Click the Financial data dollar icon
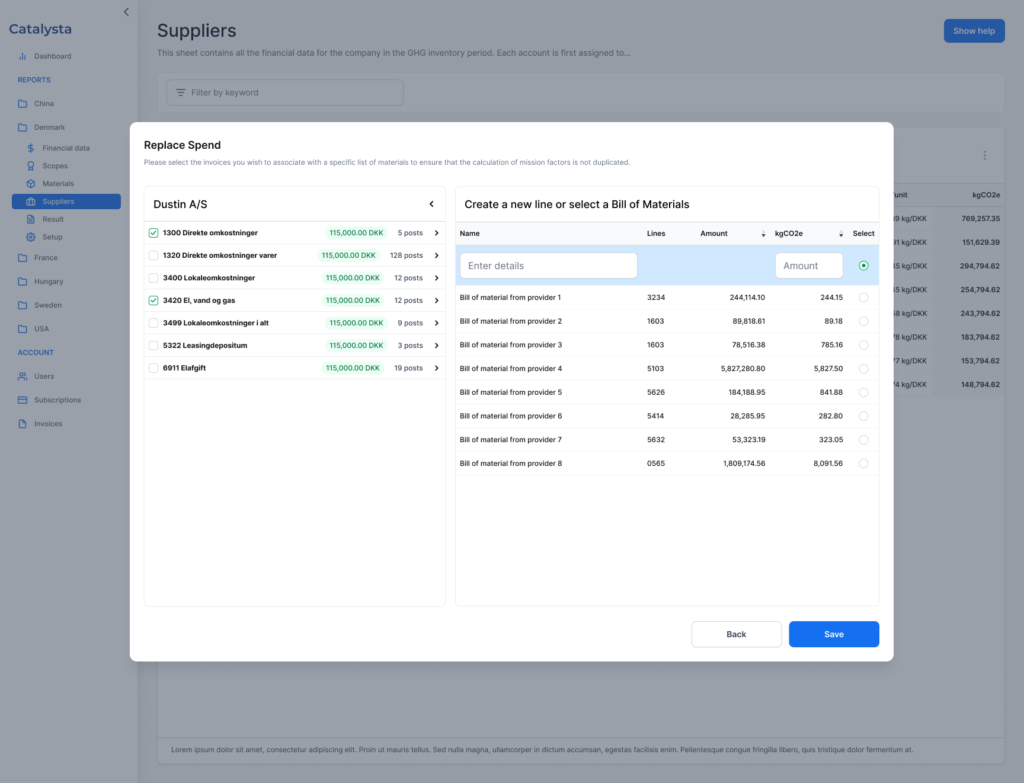 [31, 148]
